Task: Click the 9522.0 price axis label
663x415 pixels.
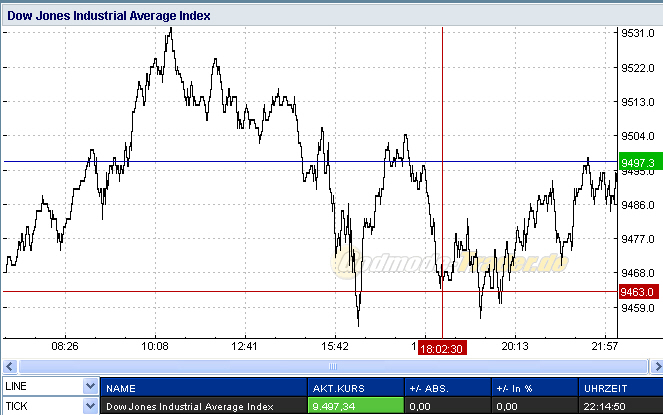Action: [x=638, y=68]
